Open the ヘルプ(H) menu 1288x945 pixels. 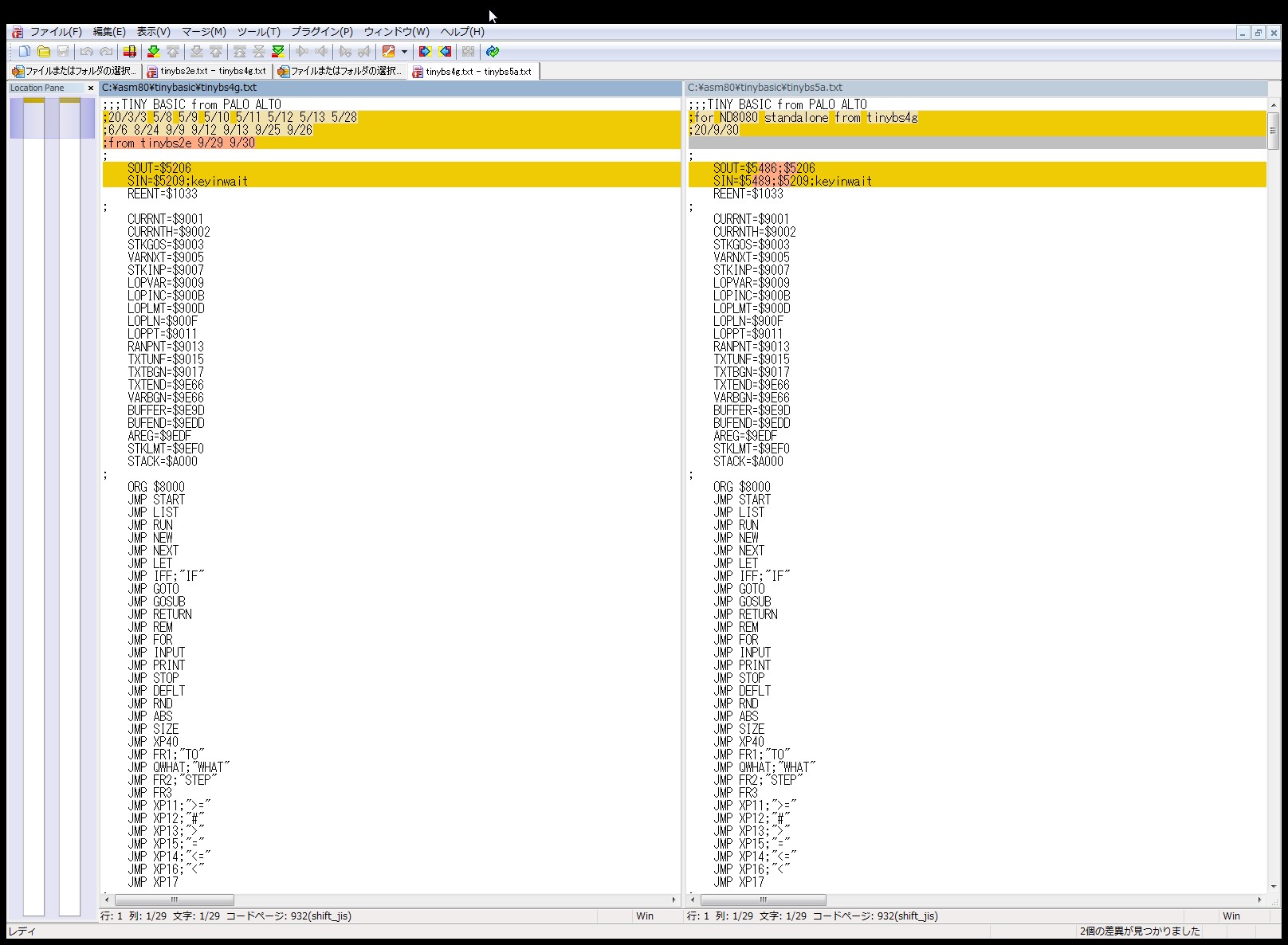click(x=462, y=32)
